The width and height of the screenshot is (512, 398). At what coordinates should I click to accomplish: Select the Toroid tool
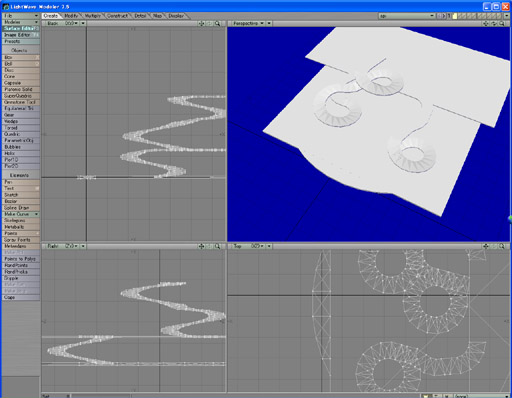(x=21, y=128)
